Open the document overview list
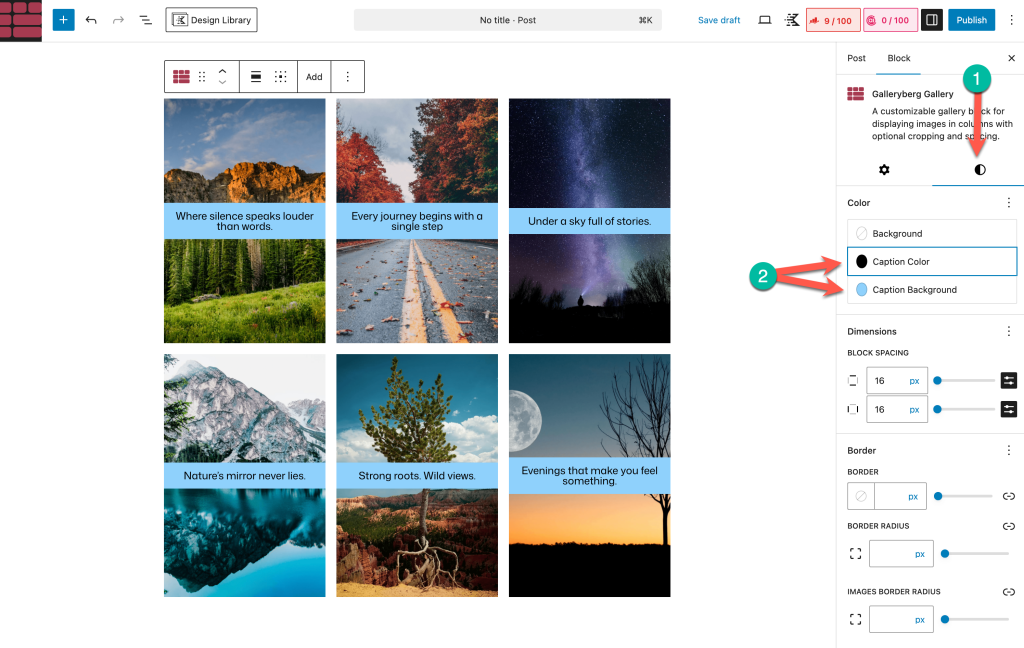 click(x=145, y=20)
